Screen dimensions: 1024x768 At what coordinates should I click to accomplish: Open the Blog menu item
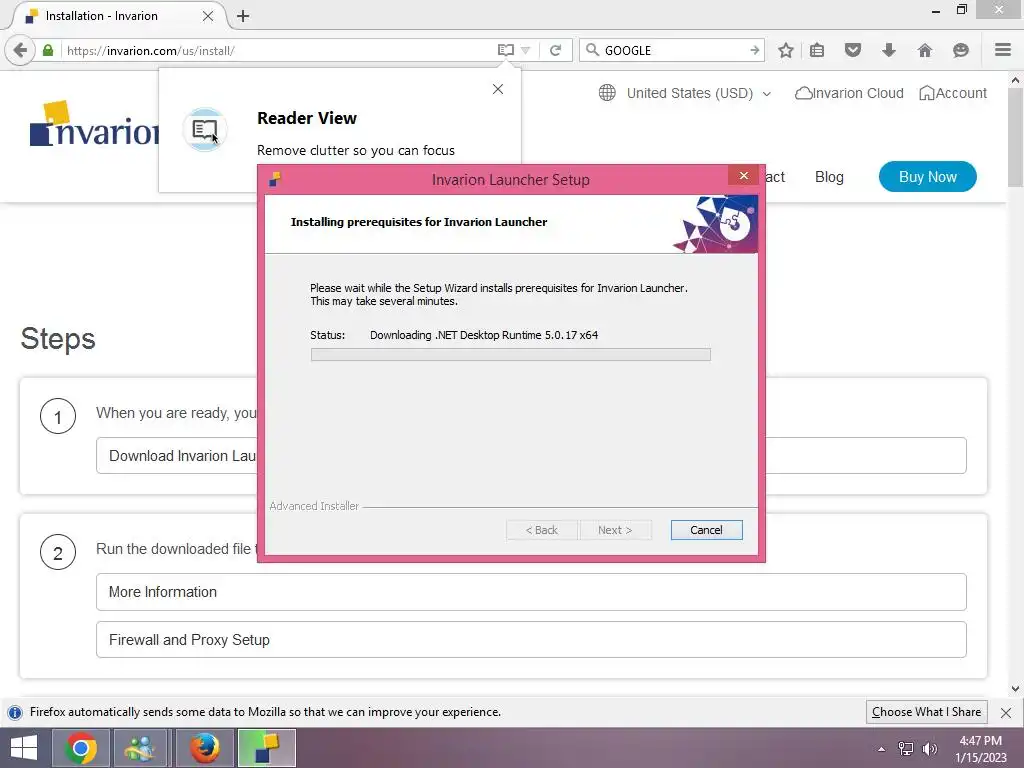829,177
